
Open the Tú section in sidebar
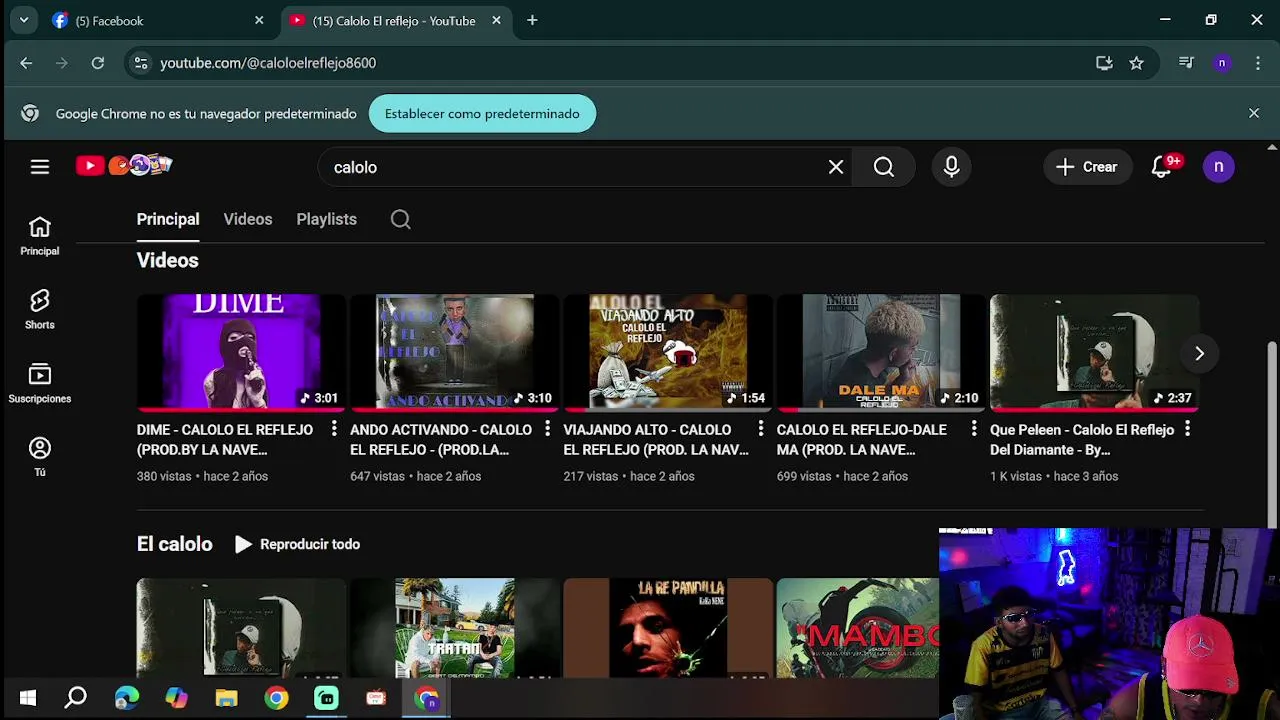[40, 458]
